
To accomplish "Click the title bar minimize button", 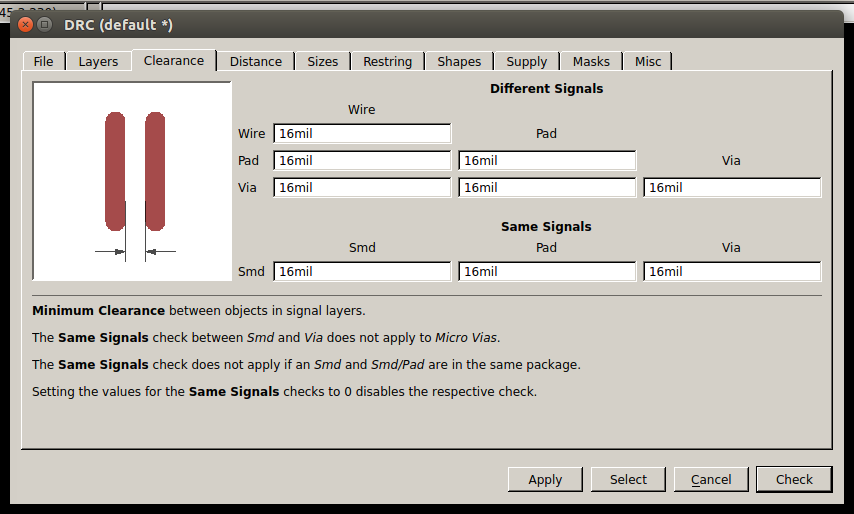I will [44, 24].
